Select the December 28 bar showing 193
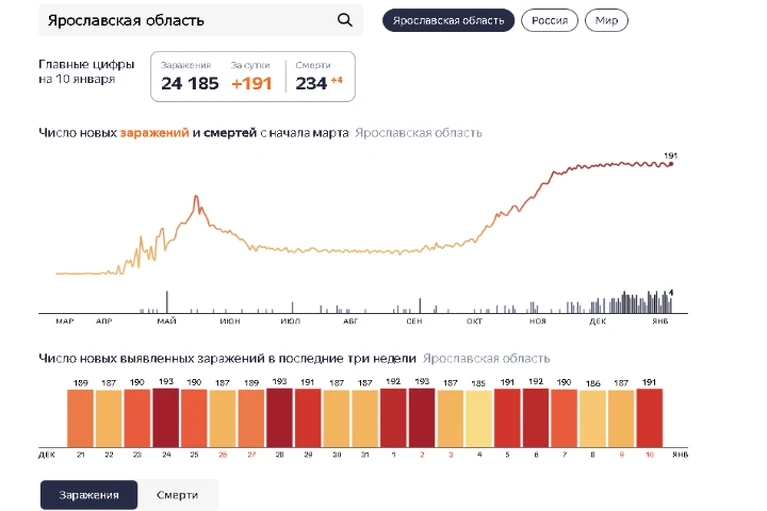767x511 pixels. [x=279, y=418]
